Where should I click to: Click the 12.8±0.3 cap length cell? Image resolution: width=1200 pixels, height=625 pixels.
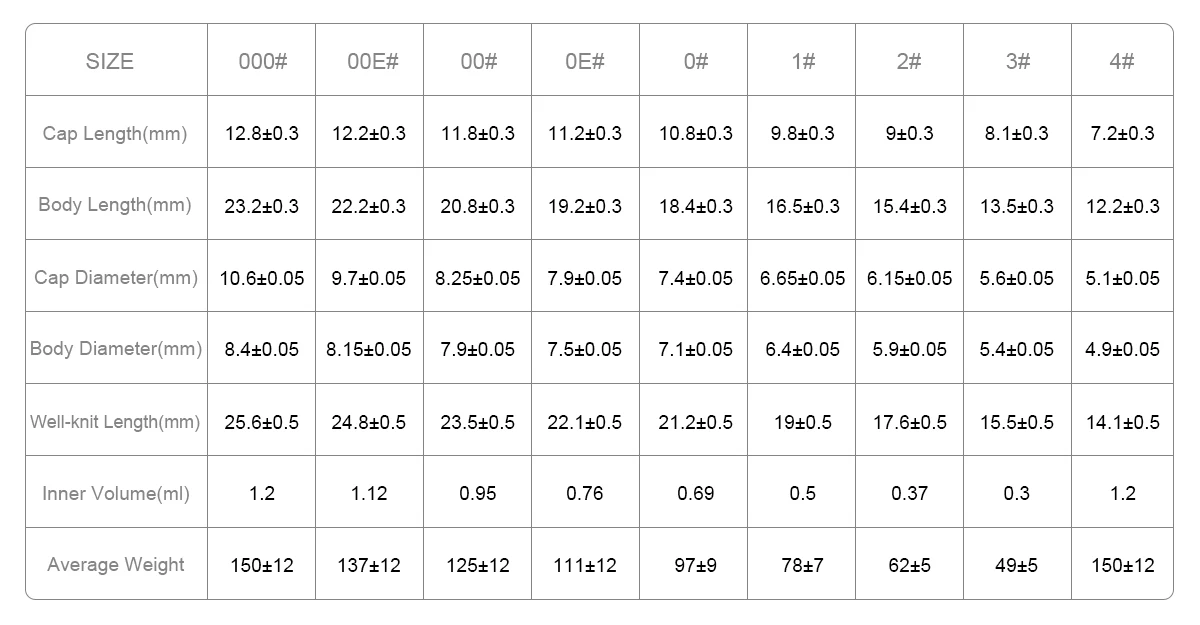tap(262, 133)
